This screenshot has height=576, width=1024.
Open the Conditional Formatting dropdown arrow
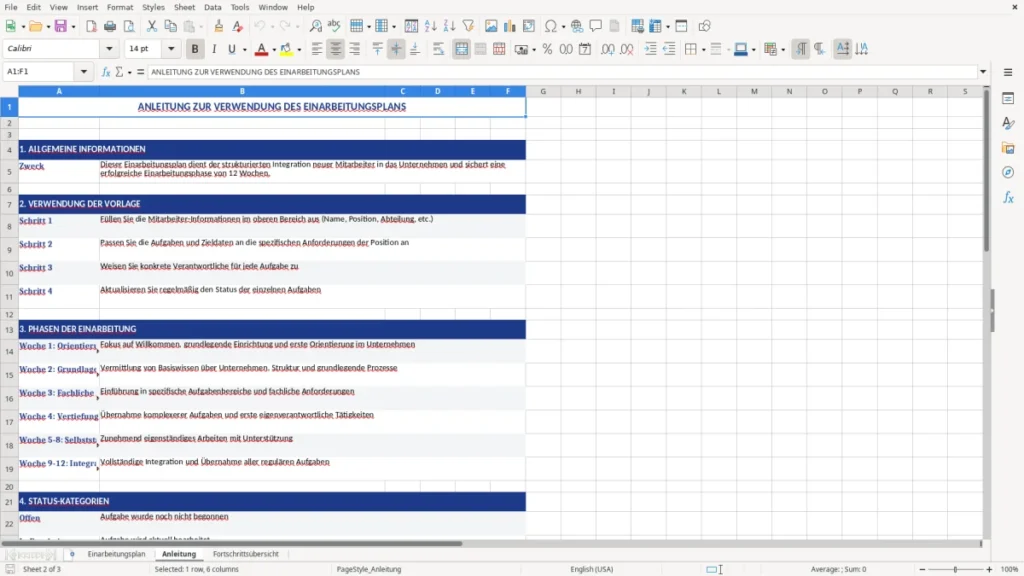pyautogui.click(x=783, y=50)
